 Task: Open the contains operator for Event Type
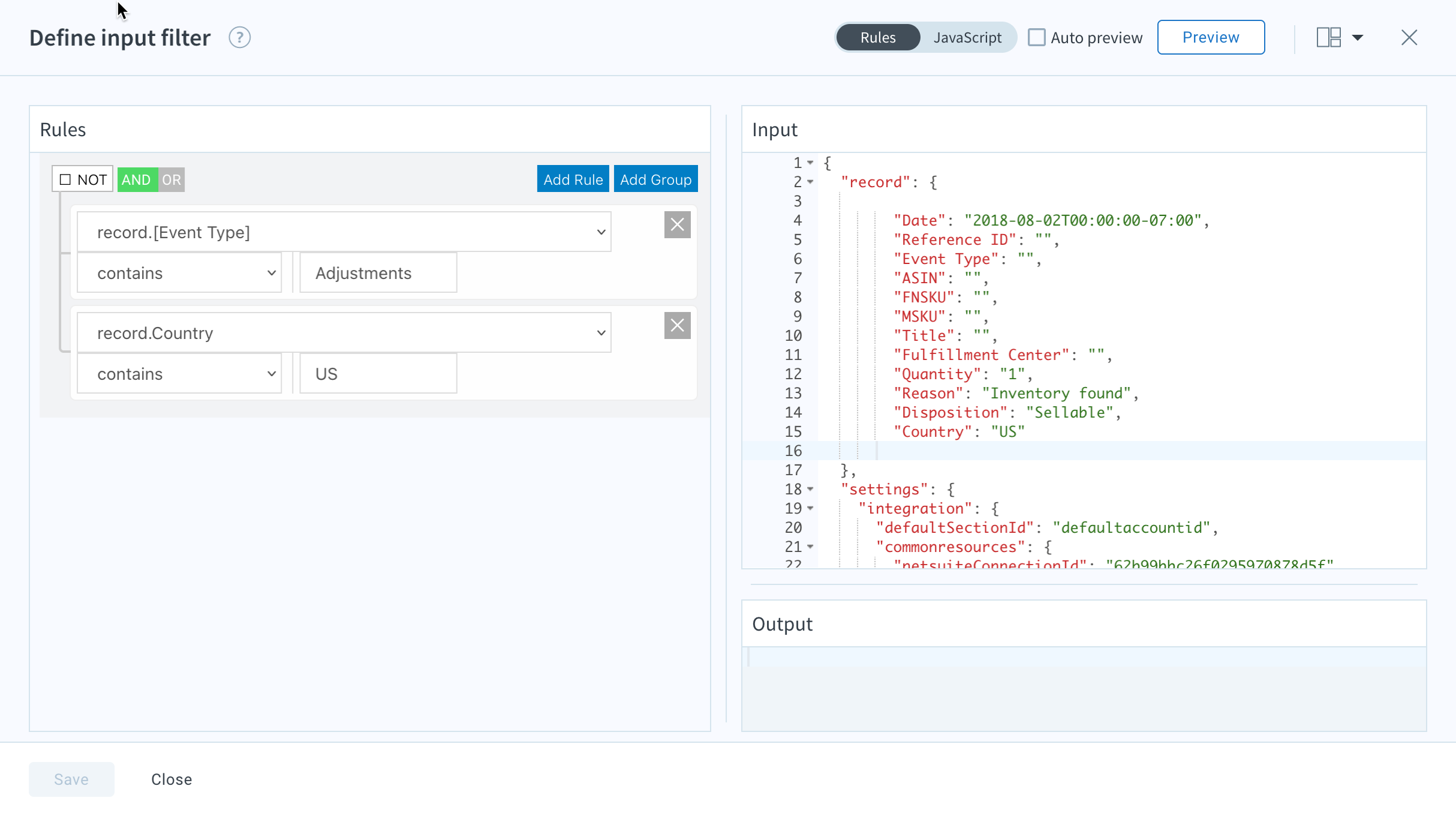pos(179,273)
